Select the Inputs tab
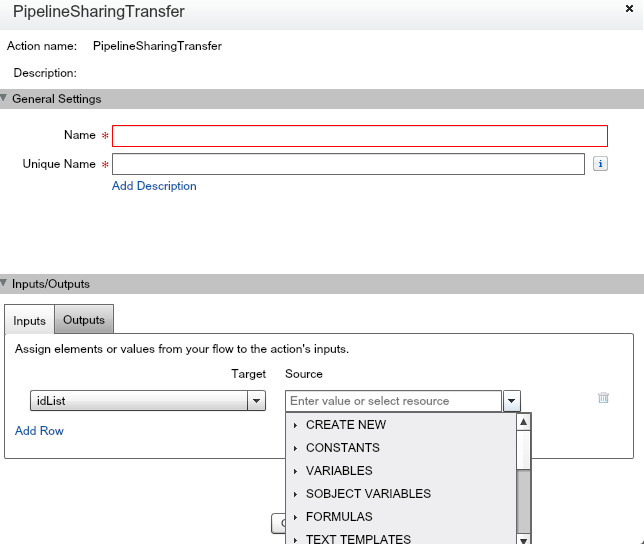The height and width of the screenshot is (544, 644). tap(30, 321)
